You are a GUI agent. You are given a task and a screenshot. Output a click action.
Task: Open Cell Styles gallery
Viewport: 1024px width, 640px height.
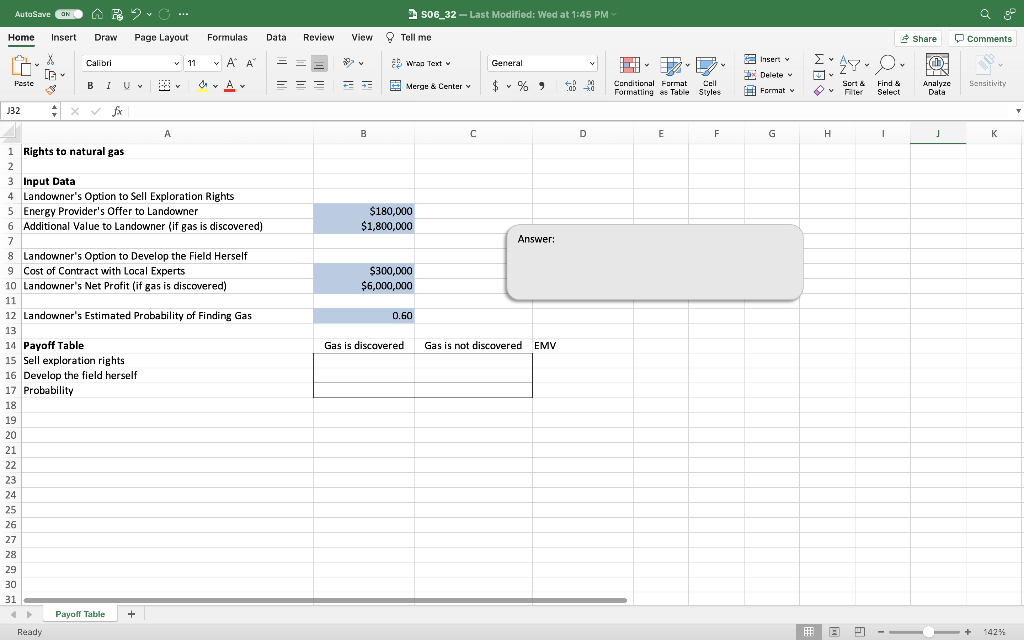pos(710,76)
